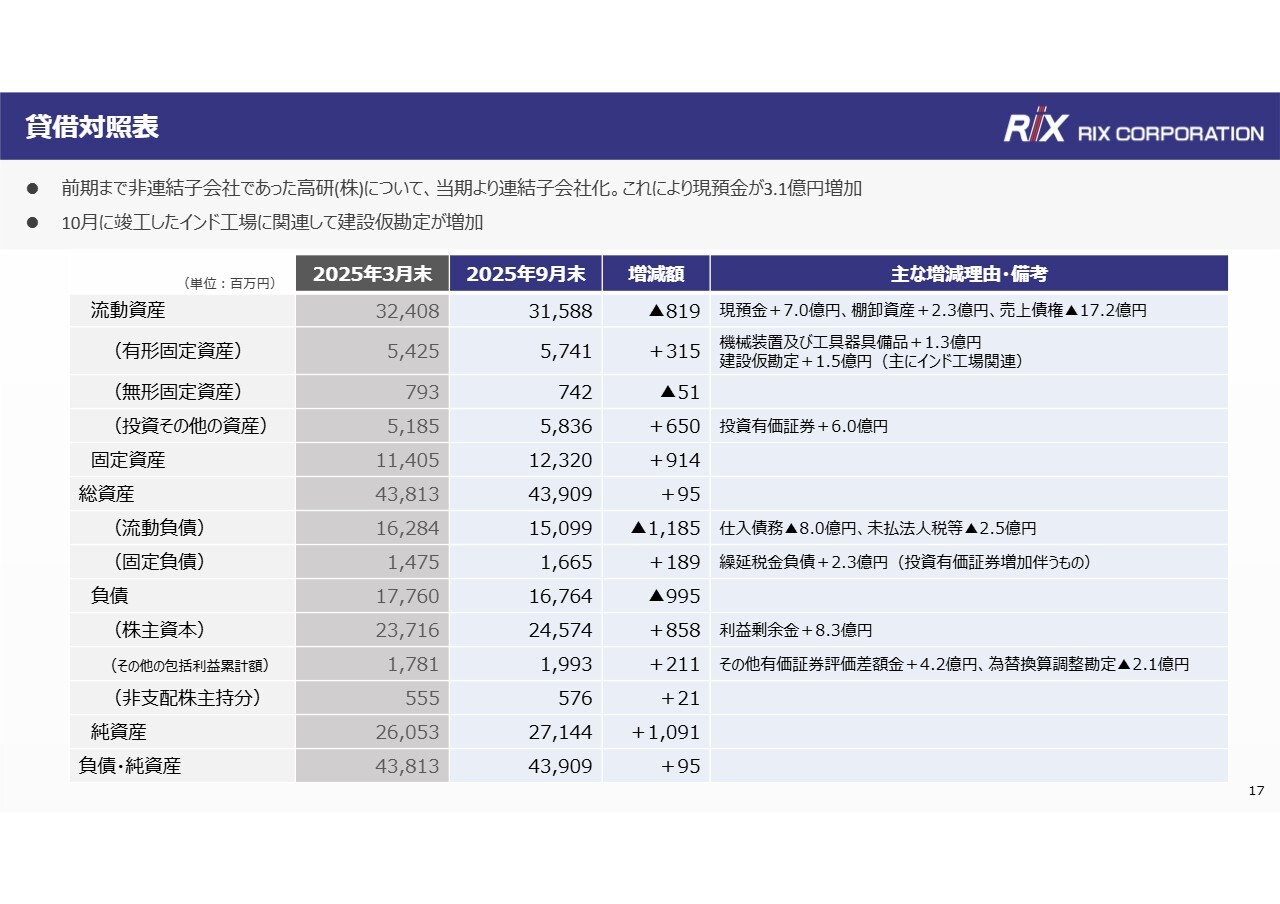Click the 利益剰余金＋8.3億円 remark
The image size is (1280, 904).
tap(796, 631)
